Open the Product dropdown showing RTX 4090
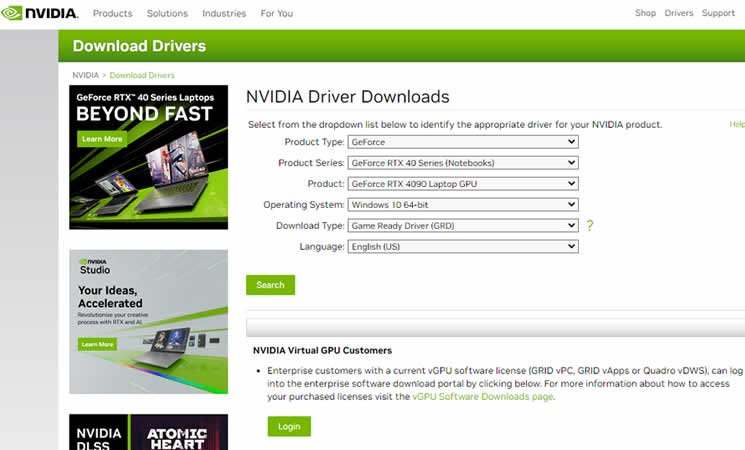Viewport: 745px width, 450px height. click(x=463, y=183)
